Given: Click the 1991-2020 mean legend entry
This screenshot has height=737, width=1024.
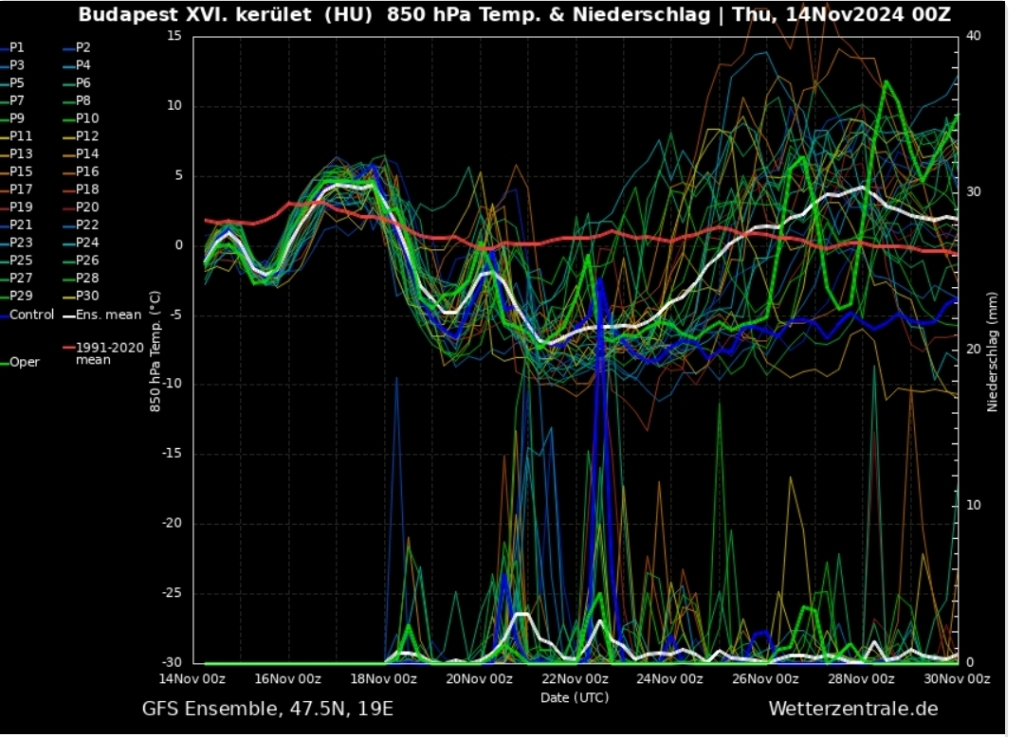Looking at the screenshot, I should (x=104, y=352).
